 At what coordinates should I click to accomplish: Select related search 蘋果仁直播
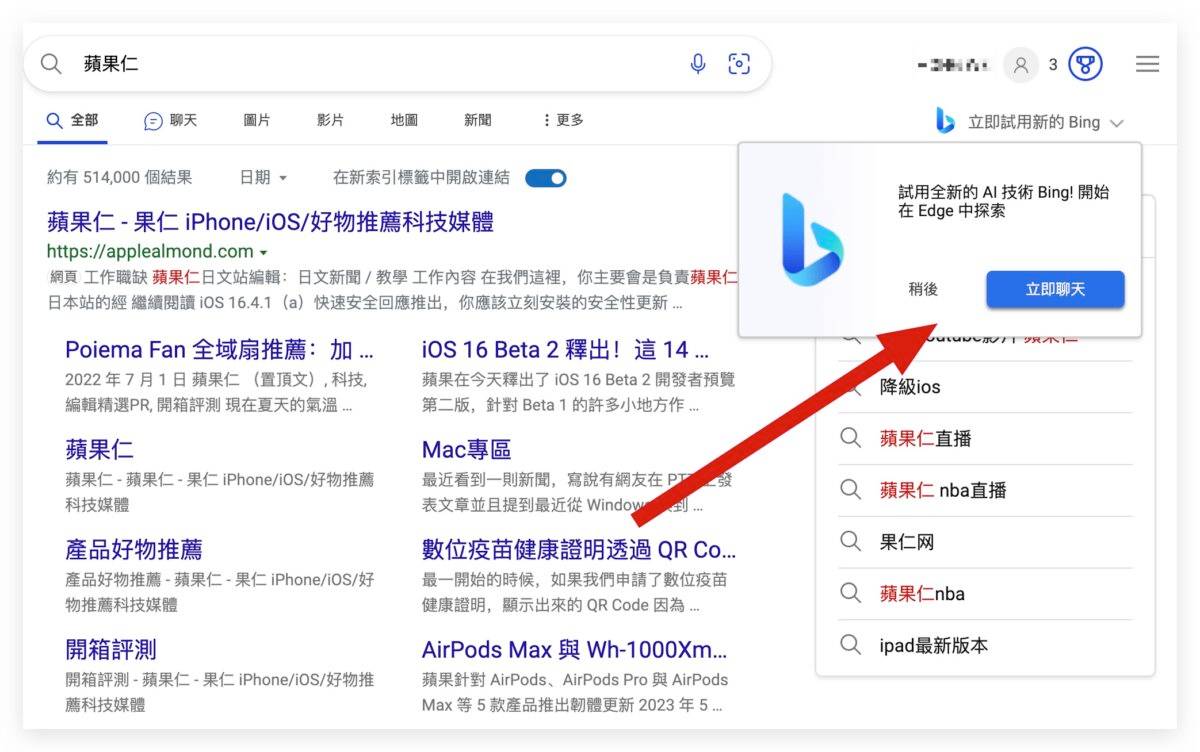coord(926,438)
